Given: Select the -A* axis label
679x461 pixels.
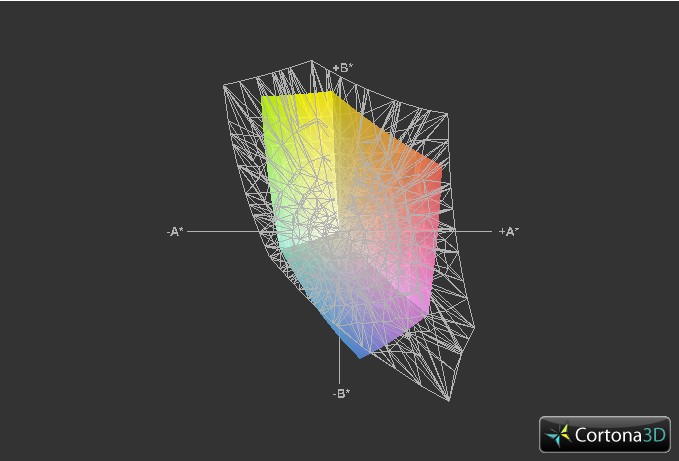Looking at the screenshot, I should coord(175,232).
